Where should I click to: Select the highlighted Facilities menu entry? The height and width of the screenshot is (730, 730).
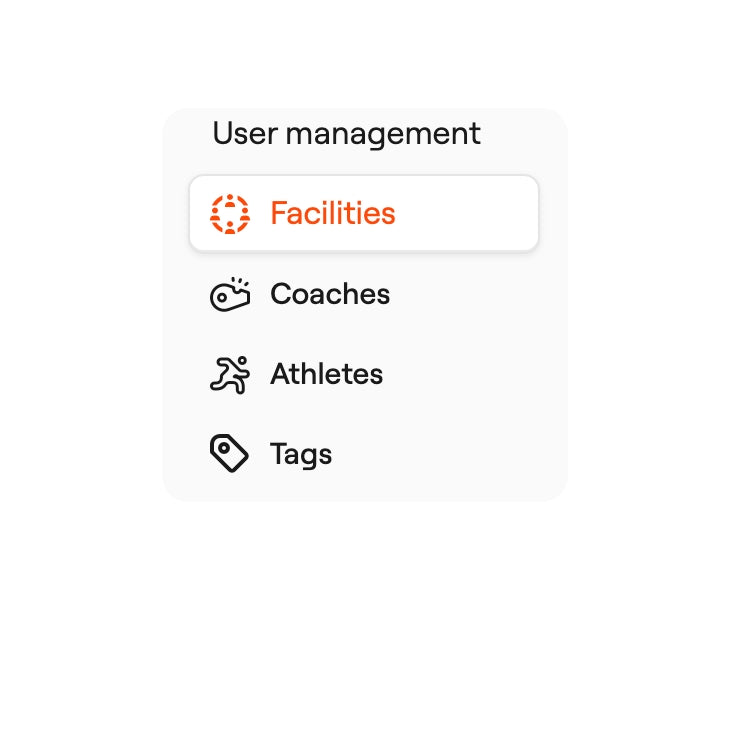(x=364, y=214)
